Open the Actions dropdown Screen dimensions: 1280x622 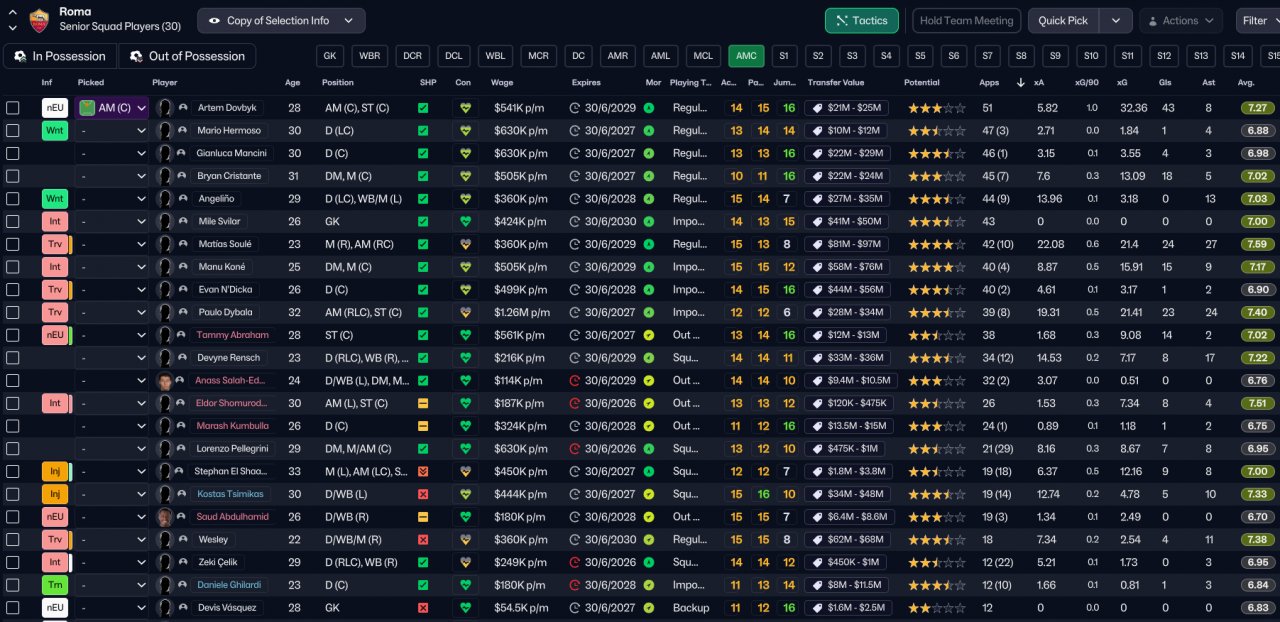pos(1181,20)
